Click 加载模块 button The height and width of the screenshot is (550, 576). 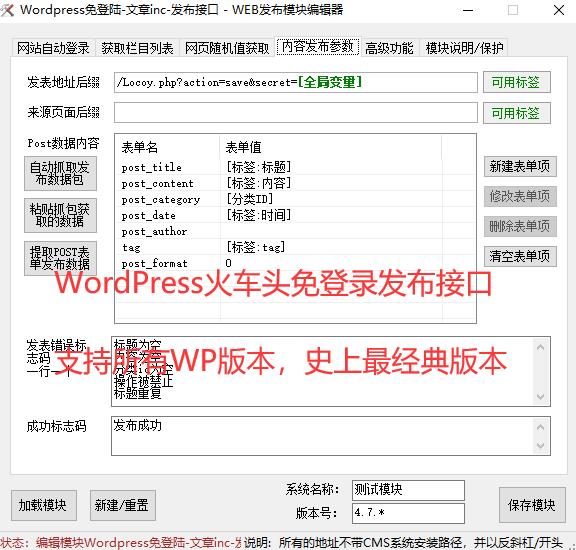(44, 505)
